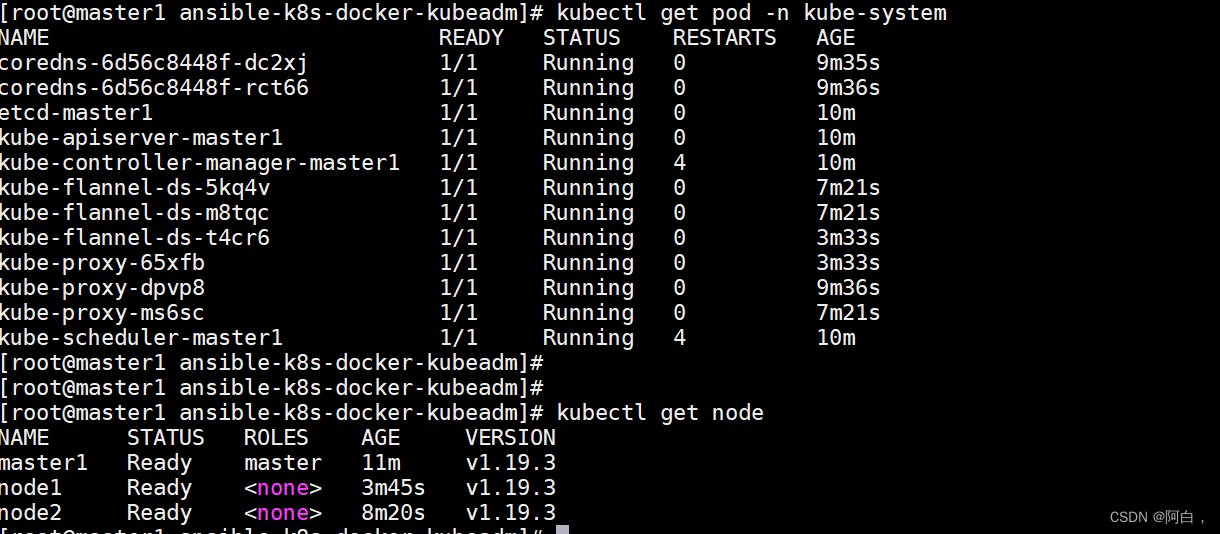The height and width of the screenshot is (534, 1220).
Task: Click the VERSION column header
Action: [510, 438]
